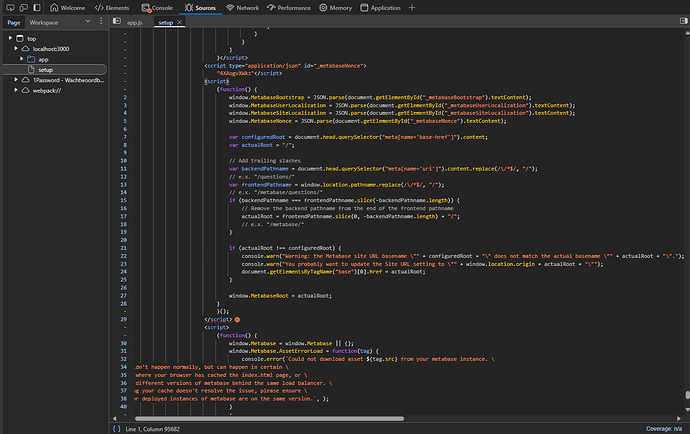Viewport: 690px width, 434px height.
Task: Switch to the Memory tab
Action: tap(335, 7)
